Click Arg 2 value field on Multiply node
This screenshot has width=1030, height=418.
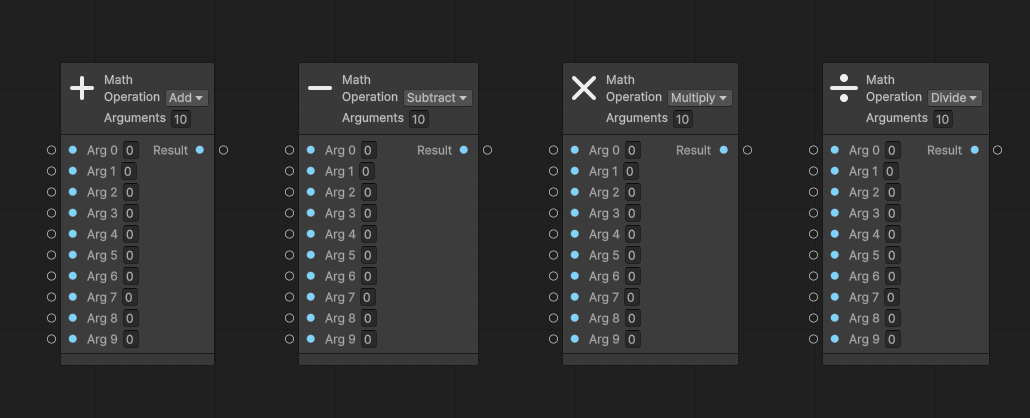[x=632, y=192]
